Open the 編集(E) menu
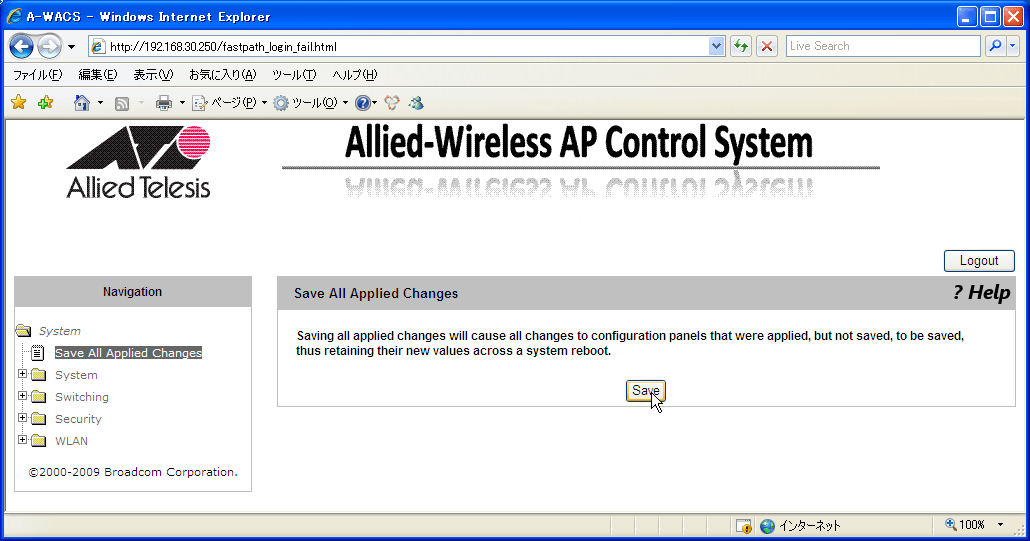The height and width of the screenshot is (541, 1030). 98,75
